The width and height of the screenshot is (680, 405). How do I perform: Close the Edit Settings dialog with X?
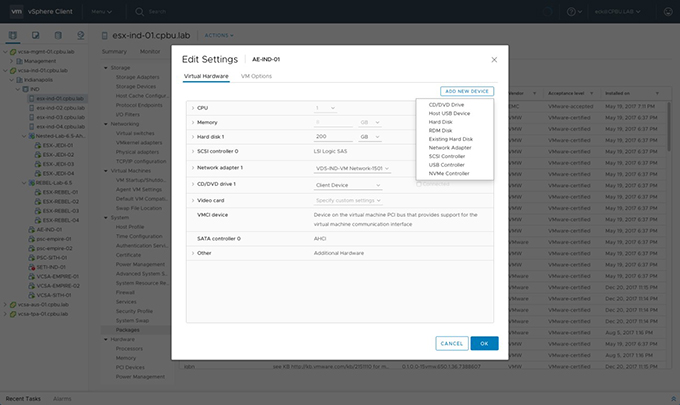click(x=494, y=60)
